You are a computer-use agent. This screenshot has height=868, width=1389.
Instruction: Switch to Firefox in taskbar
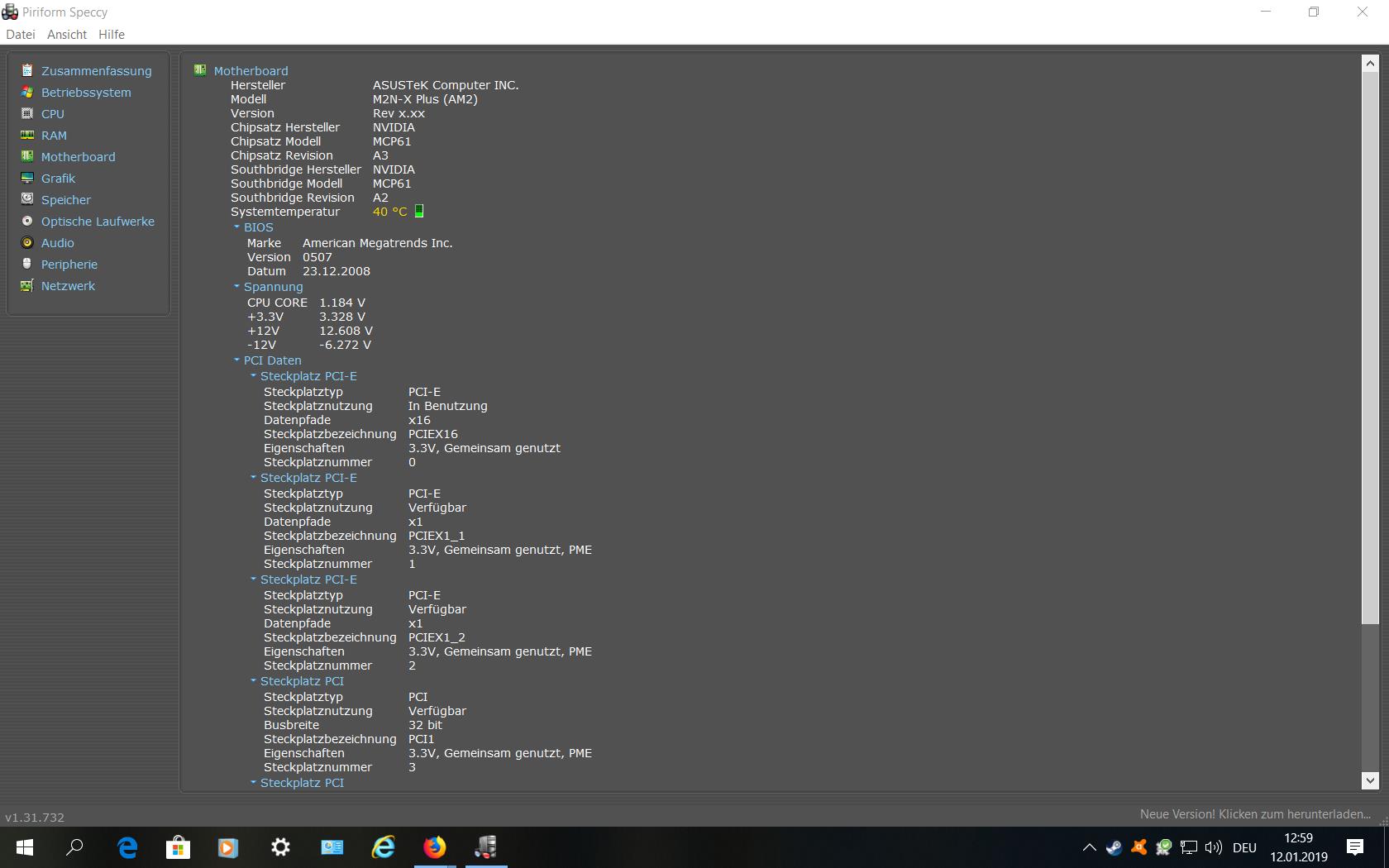tap(435, 847)
